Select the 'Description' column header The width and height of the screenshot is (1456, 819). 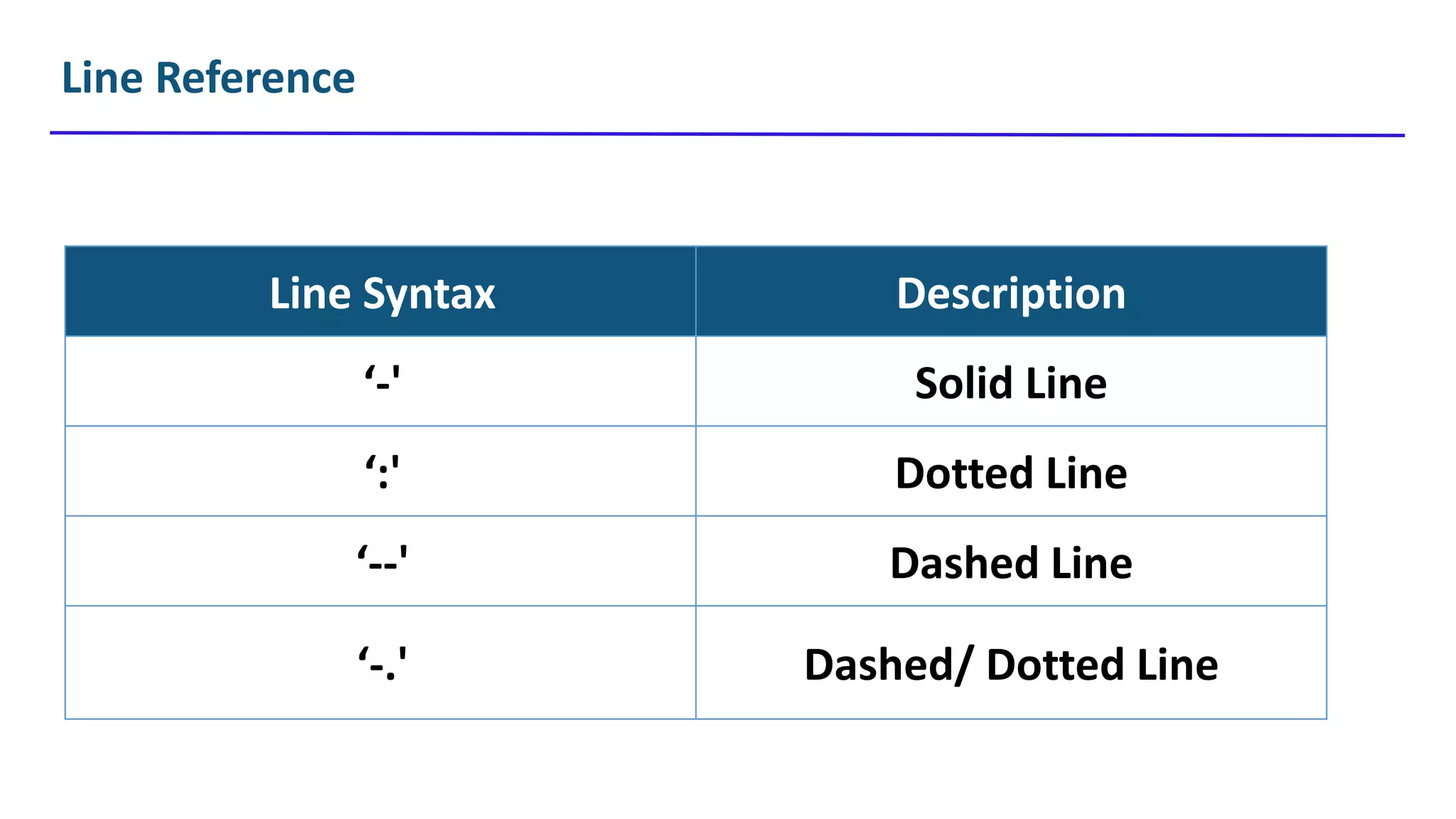(1010, 293)
